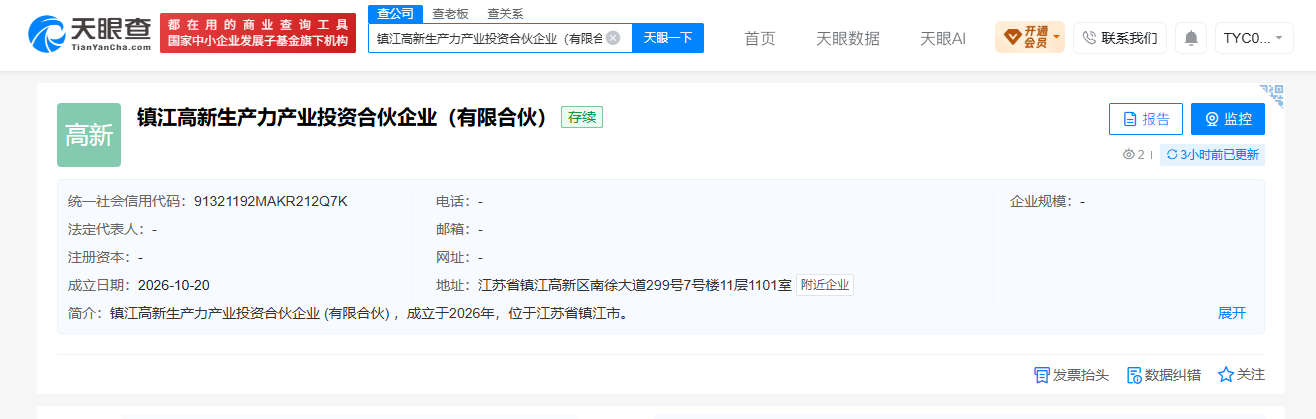
Task: Click the company address text
Action: tap(634, 285)
